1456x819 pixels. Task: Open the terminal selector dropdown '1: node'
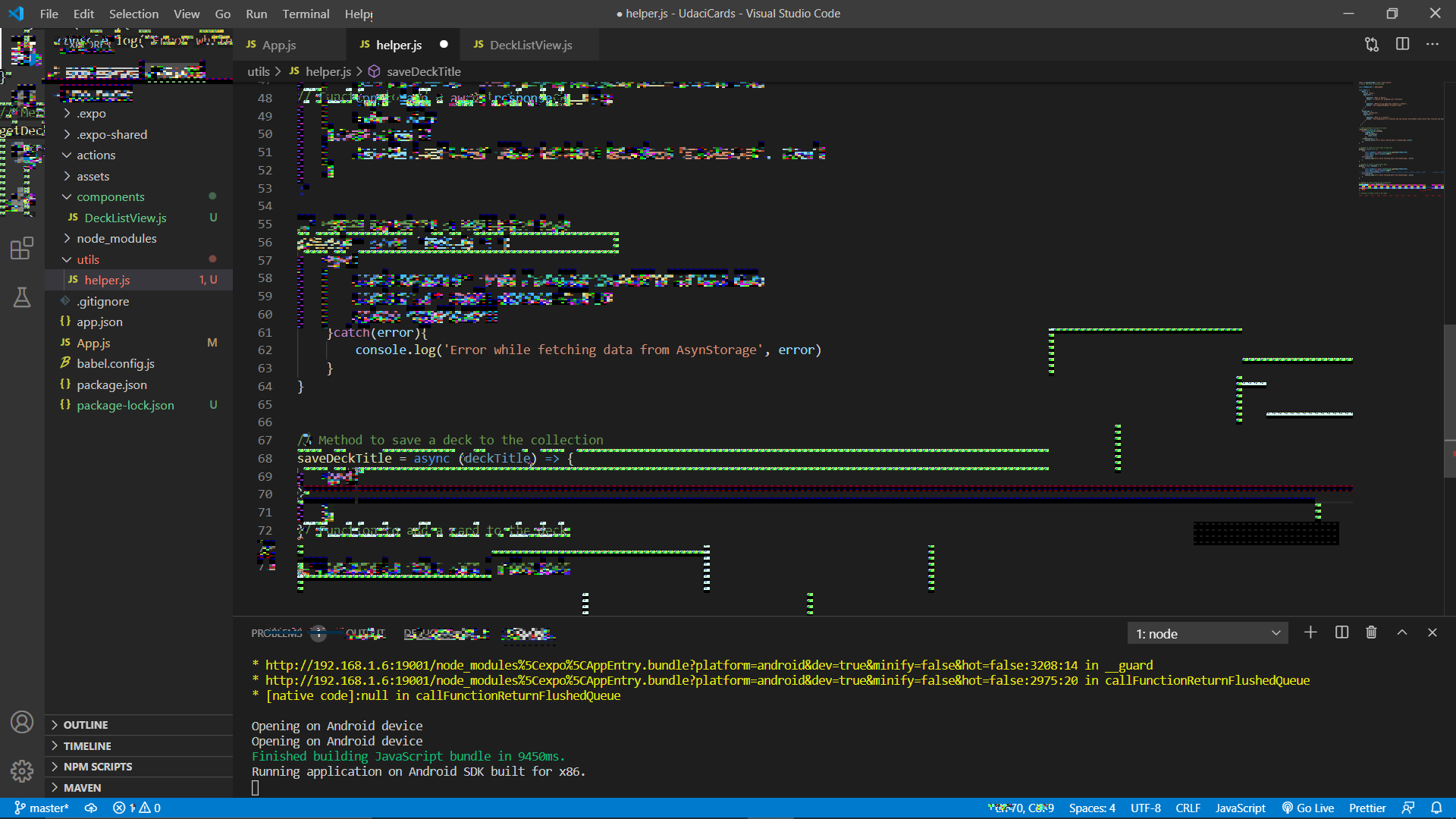point(1207,633)
